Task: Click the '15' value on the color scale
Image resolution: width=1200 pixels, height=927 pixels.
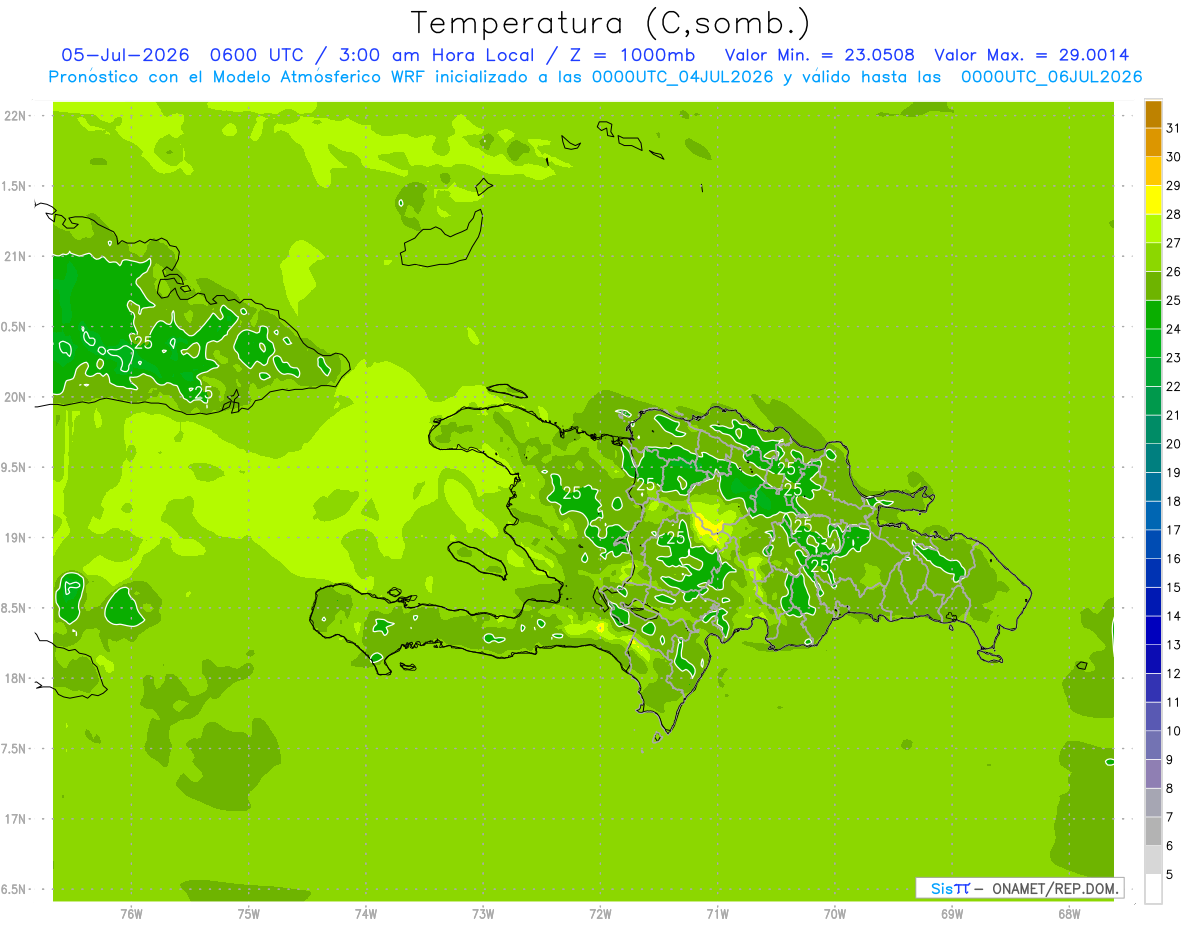Action: [x=1173, y=587]
